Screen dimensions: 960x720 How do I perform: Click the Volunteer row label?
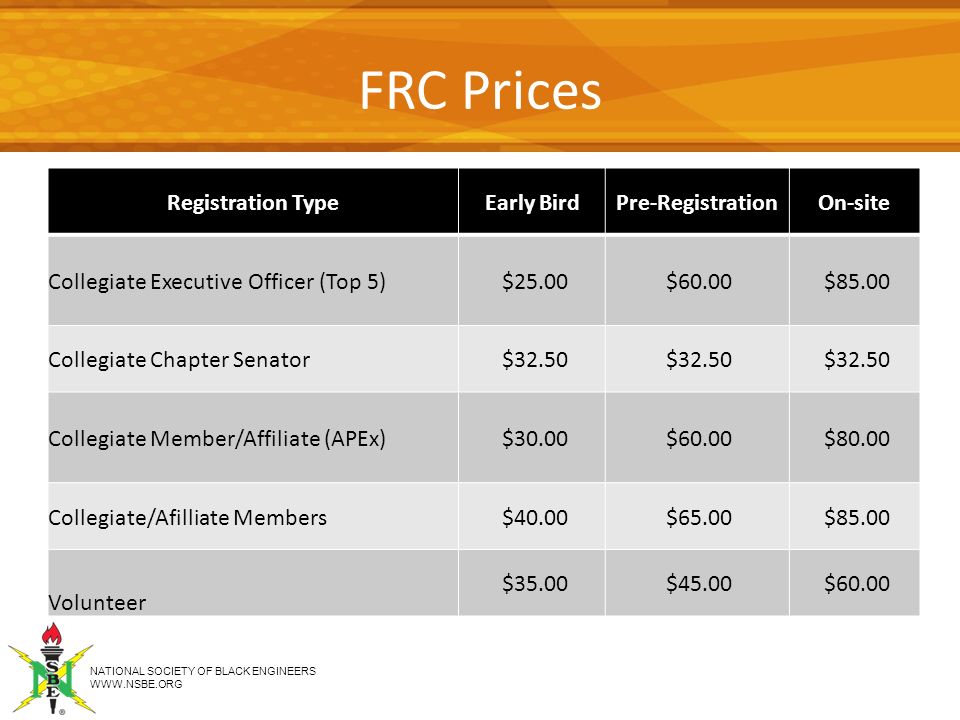click(97, 602)
